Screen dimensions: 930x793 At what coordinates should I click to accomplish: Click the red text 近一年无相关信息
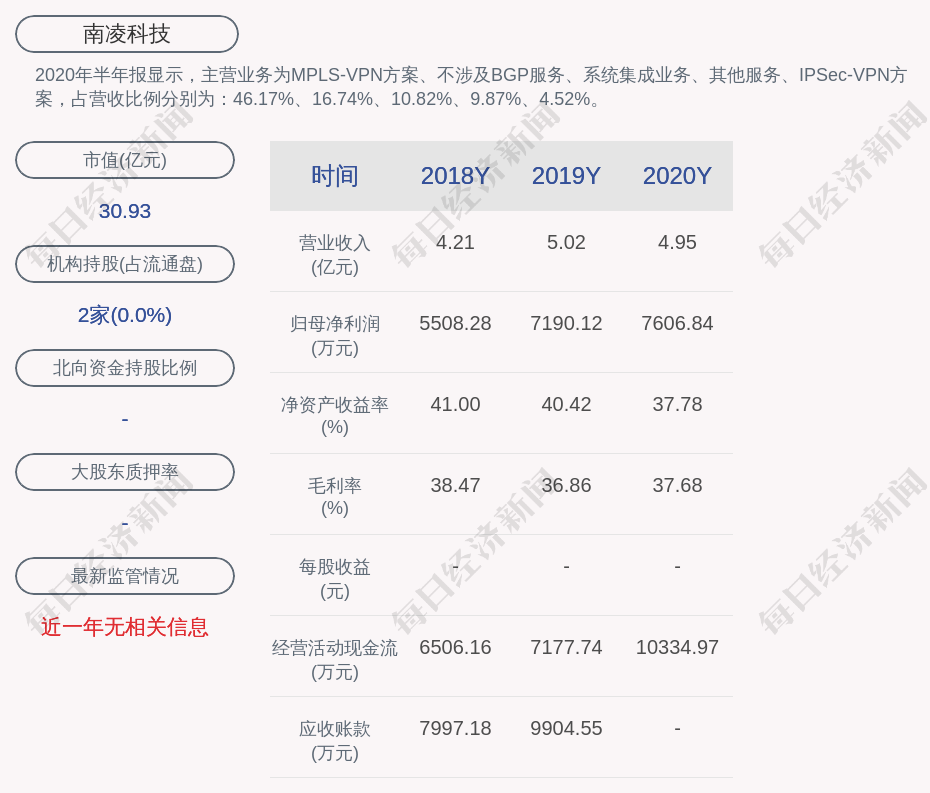click(x=125, y=627)
